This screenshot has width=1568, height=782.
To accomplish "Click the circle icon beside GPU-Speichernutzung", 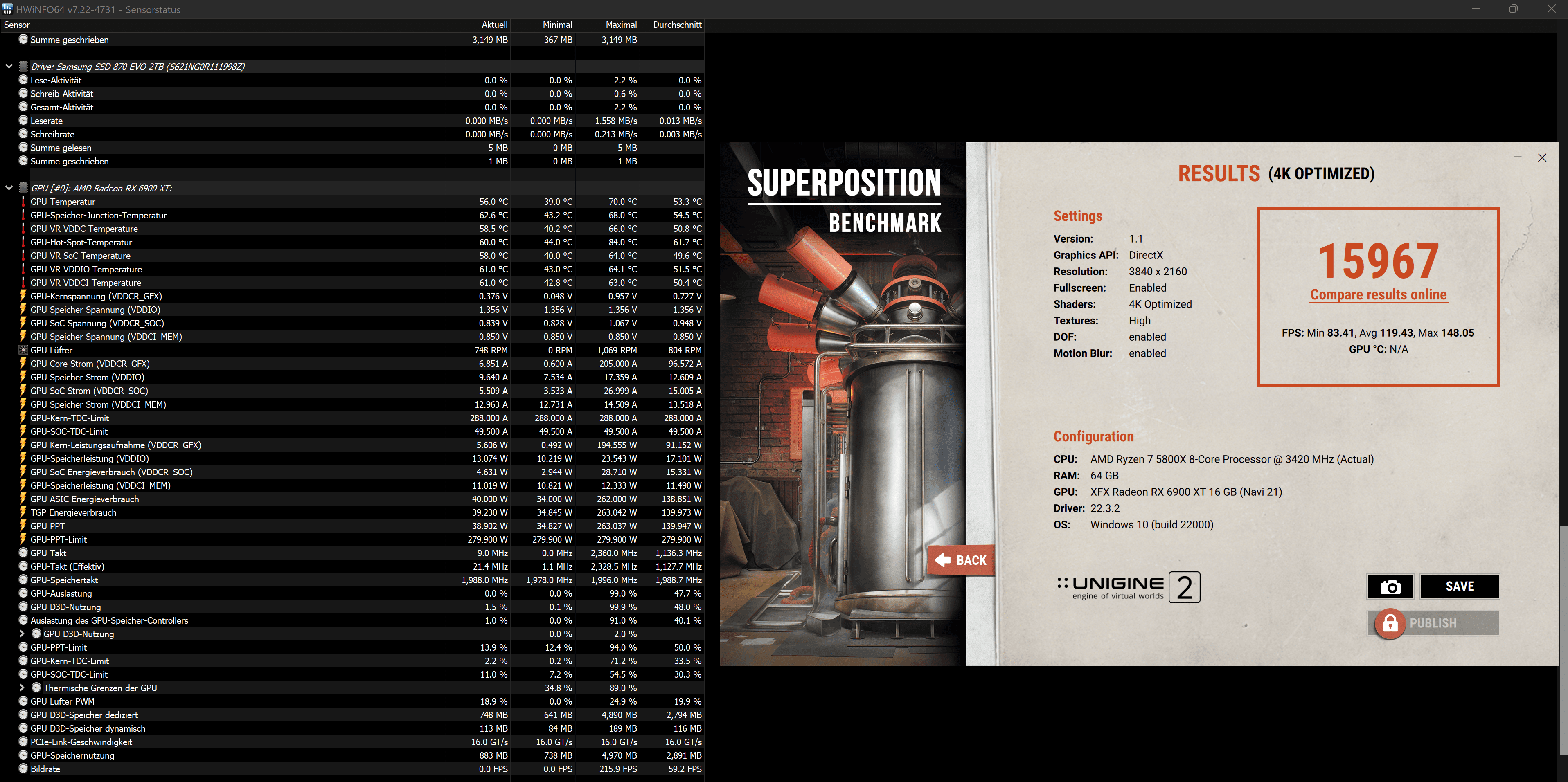I will (23, 755).
